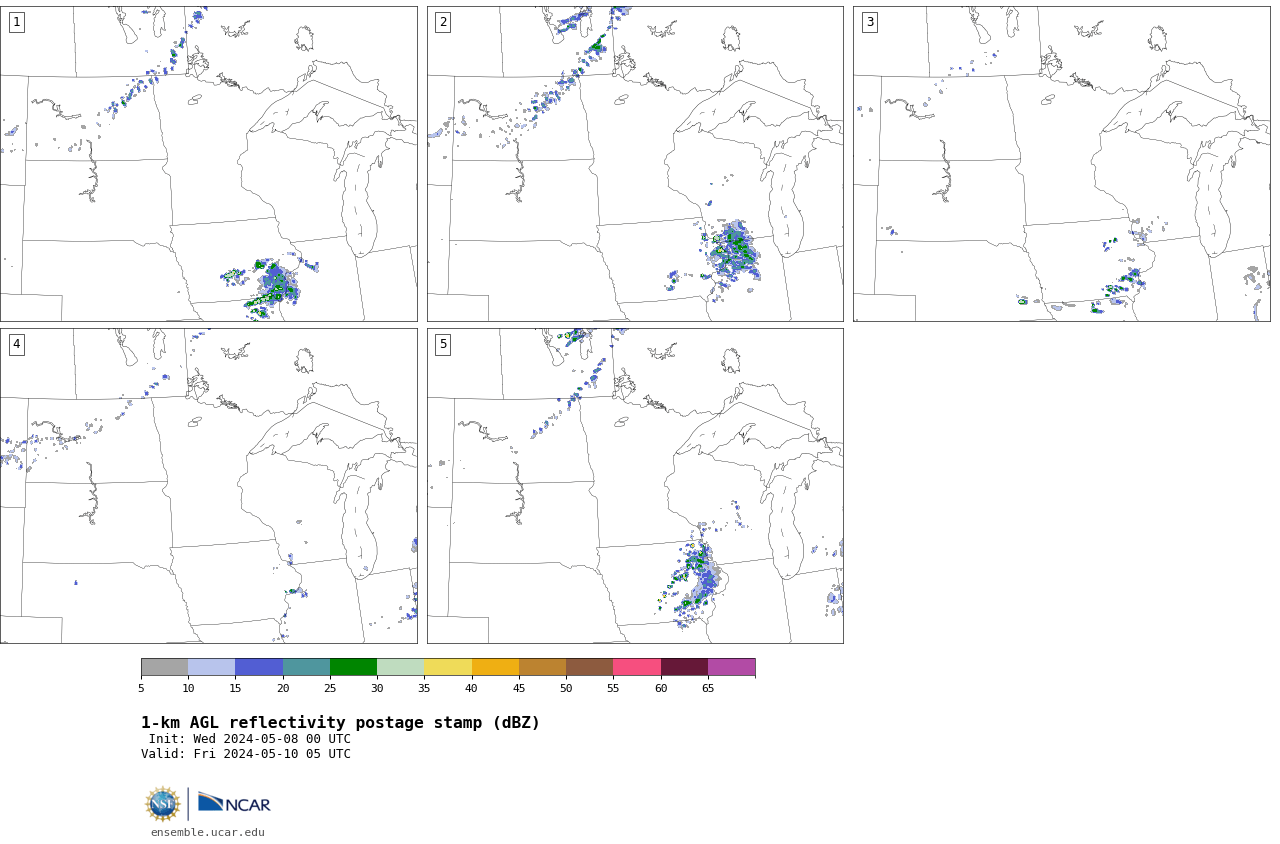Viewport: 1280px width, 844px height.
Task: Click the colorbar tick label 50
Action: tap(566, 688)
